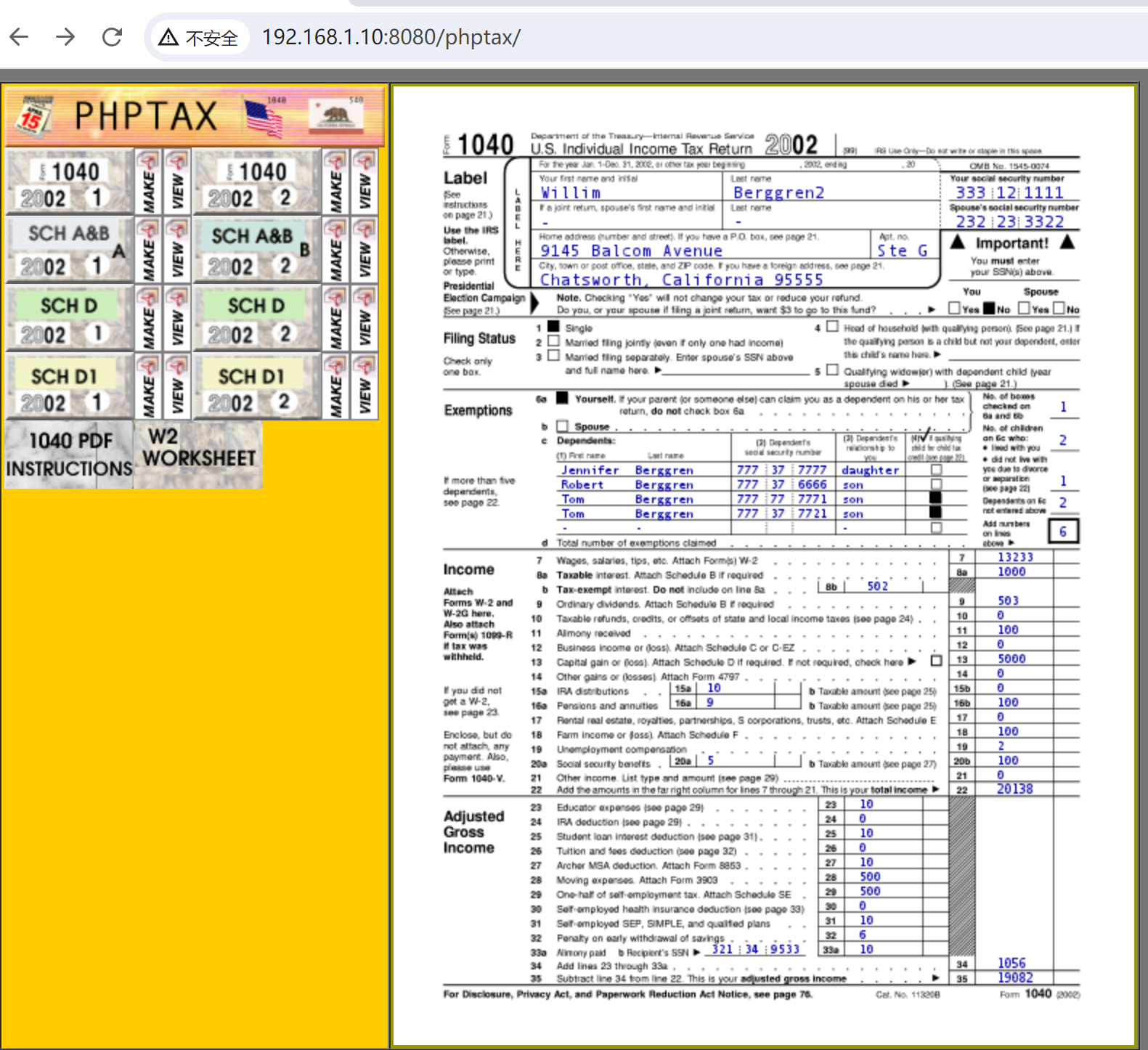Check the Spouse exemption box 6b
Viewport: 1148px width, 1050px height.
click(562, 426)
